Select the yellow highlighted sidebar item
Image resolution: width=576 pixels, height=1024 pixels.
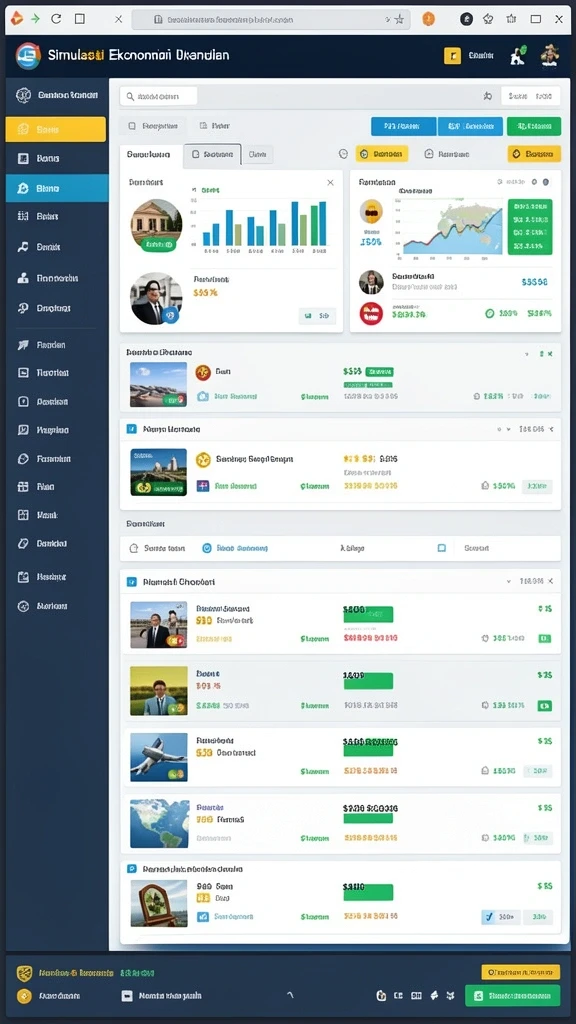pos(56,129)
